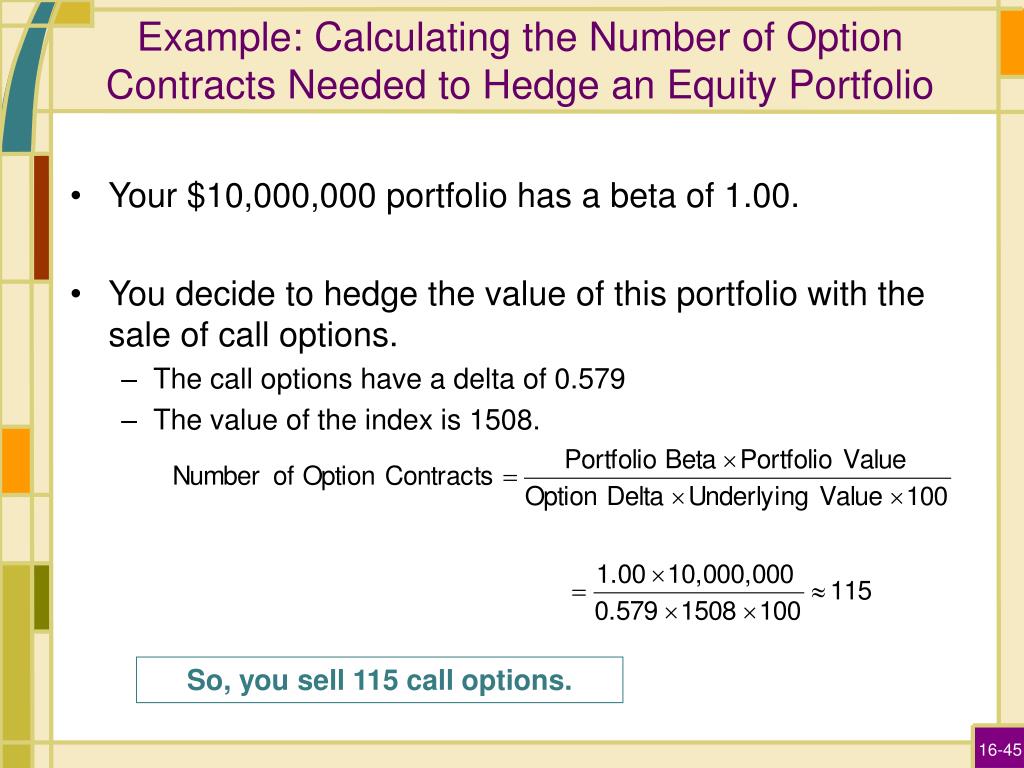1024x768 pixels.
Task: Click the first bullet point marker
Action: pyautogui.click(x=76, y=197)
